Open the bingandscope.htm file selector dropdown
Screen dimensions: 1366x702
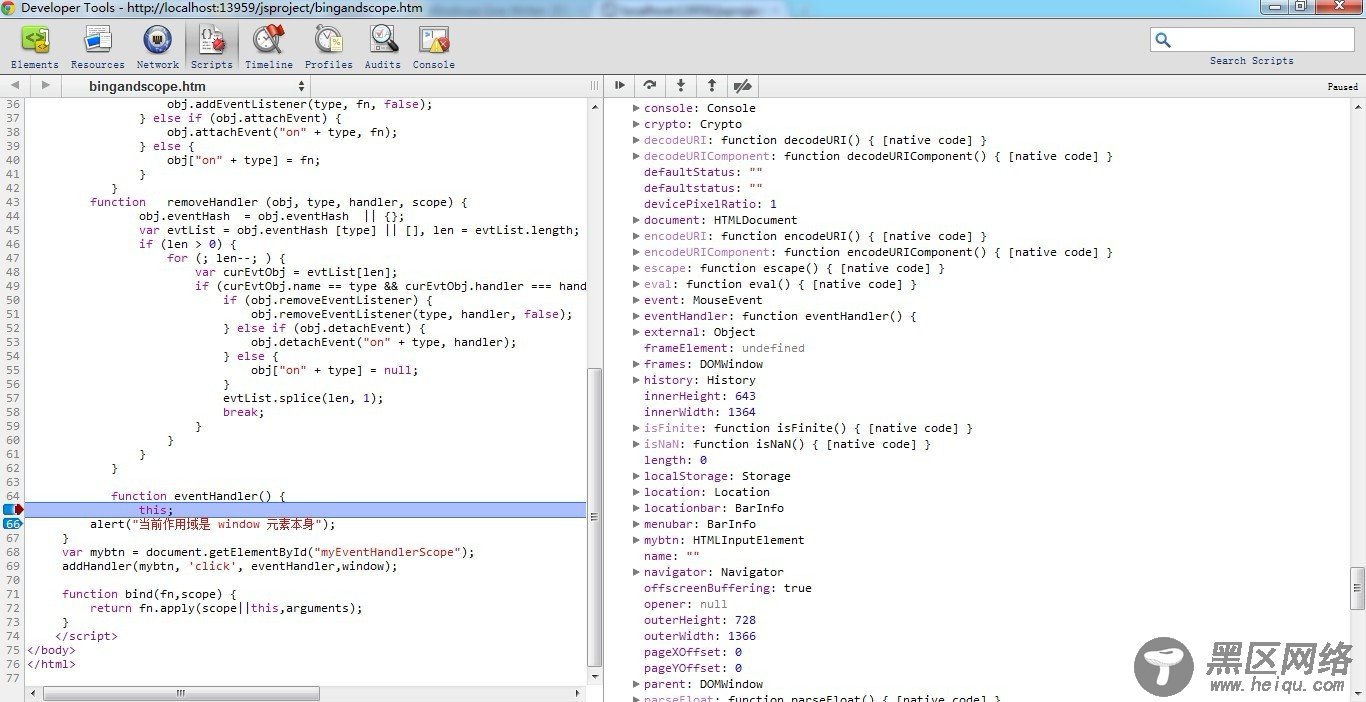188,86
